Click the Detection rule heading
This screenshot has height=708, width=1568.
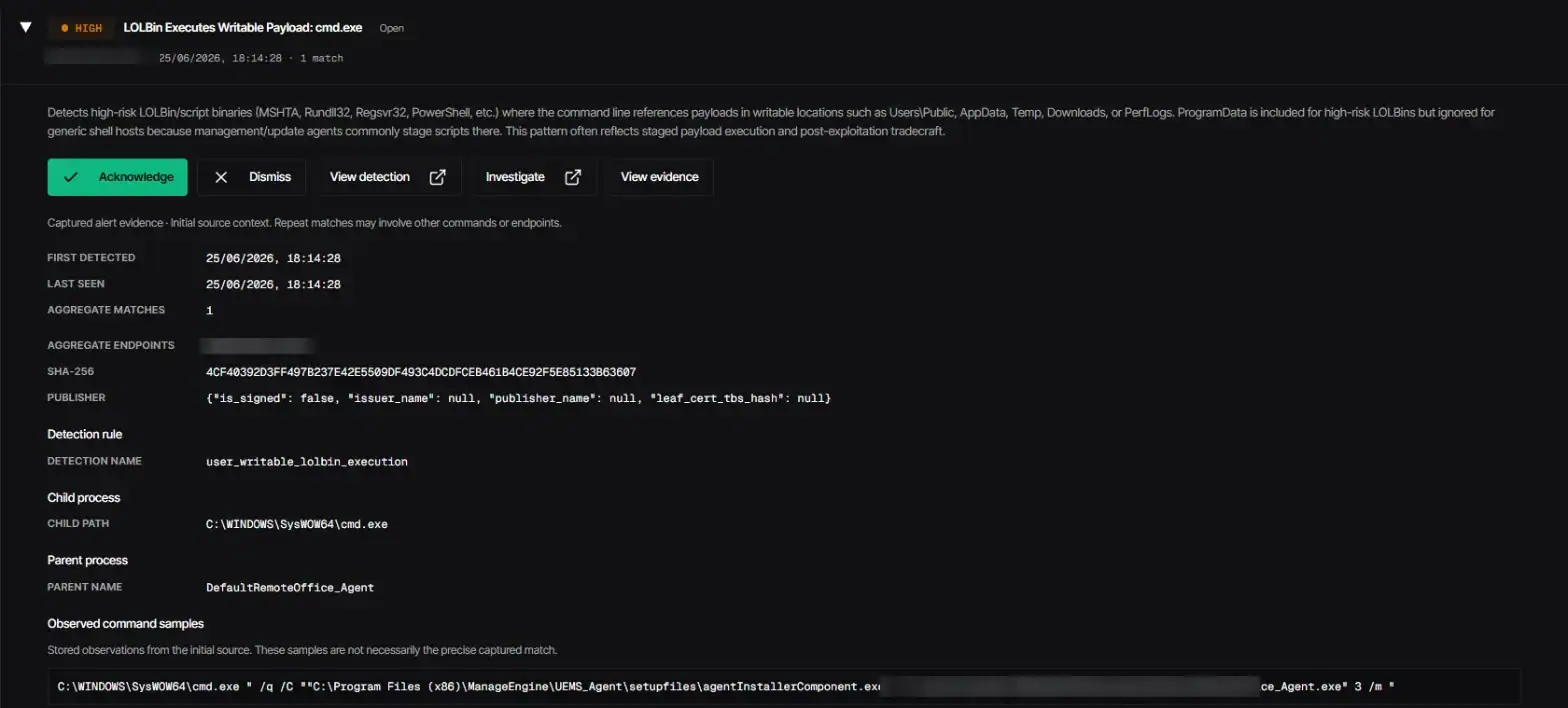(x=85, y=434)
